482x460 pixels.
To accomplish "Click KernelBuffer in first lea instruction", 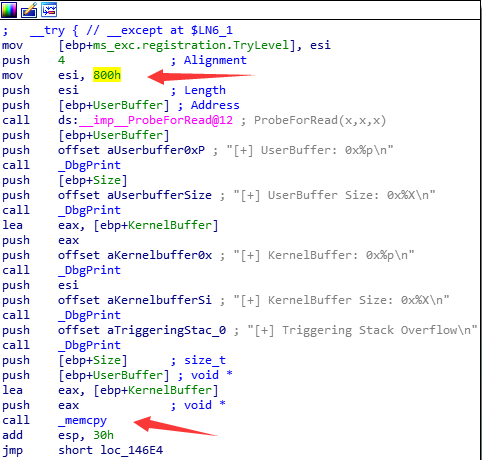I will coord(170,225).
